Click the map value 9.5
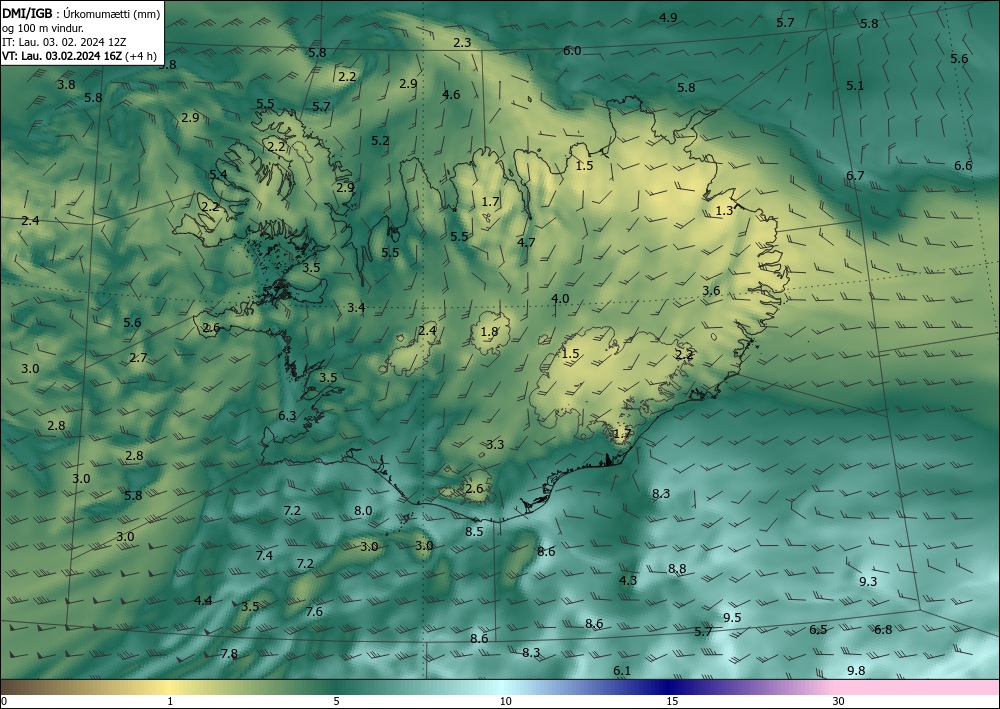Image resolution: width=1000 pixels, height=709 pixels. [x=732, y=618]
